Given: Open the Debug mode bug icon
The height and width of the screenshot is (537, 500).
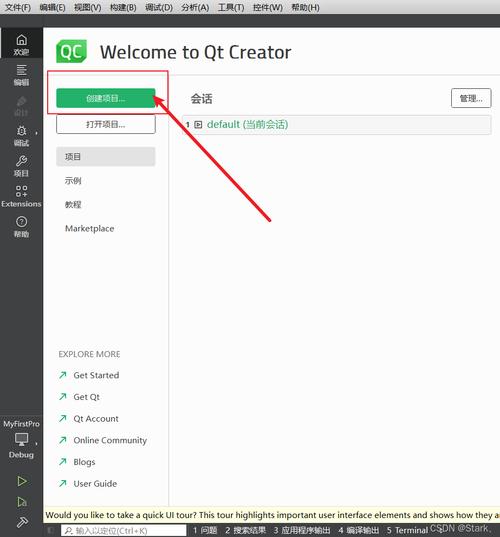Looking at the screenshot, I should (21, 130).
